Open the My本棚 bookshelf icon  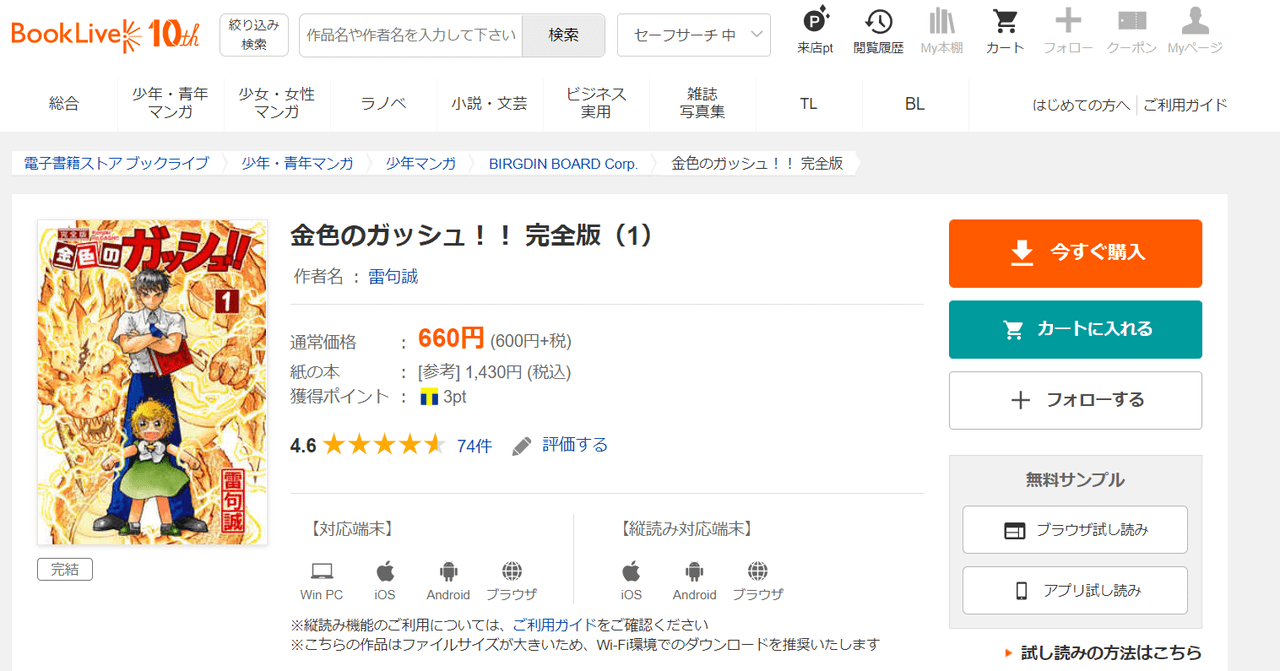point(941,22)
